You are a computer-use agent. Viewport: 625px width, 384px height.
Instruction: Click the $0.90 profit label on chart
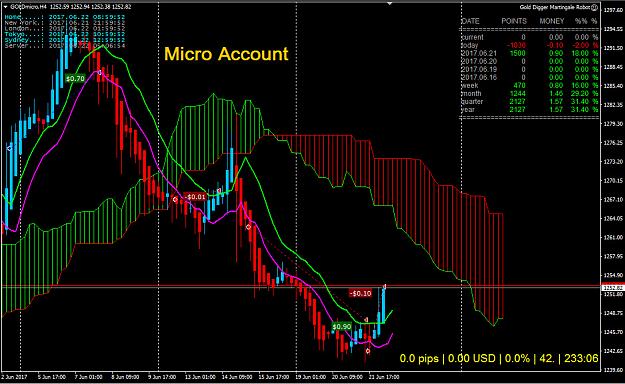342,327
